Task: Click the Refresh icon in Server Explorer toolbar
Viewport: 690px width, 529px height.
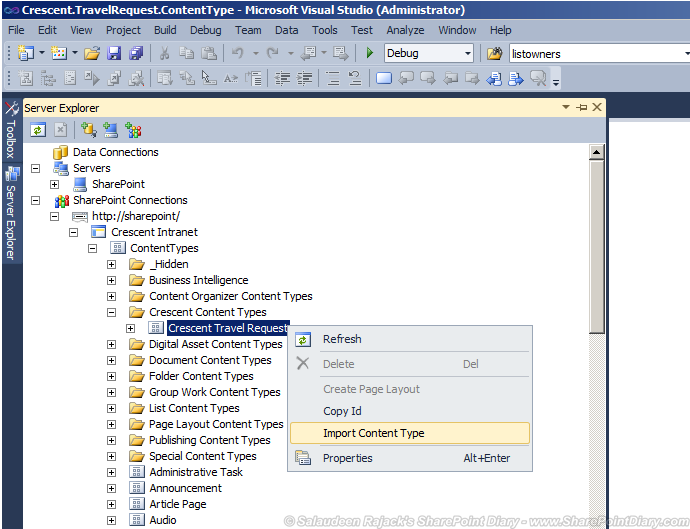Action: click(x=38, y=130)
